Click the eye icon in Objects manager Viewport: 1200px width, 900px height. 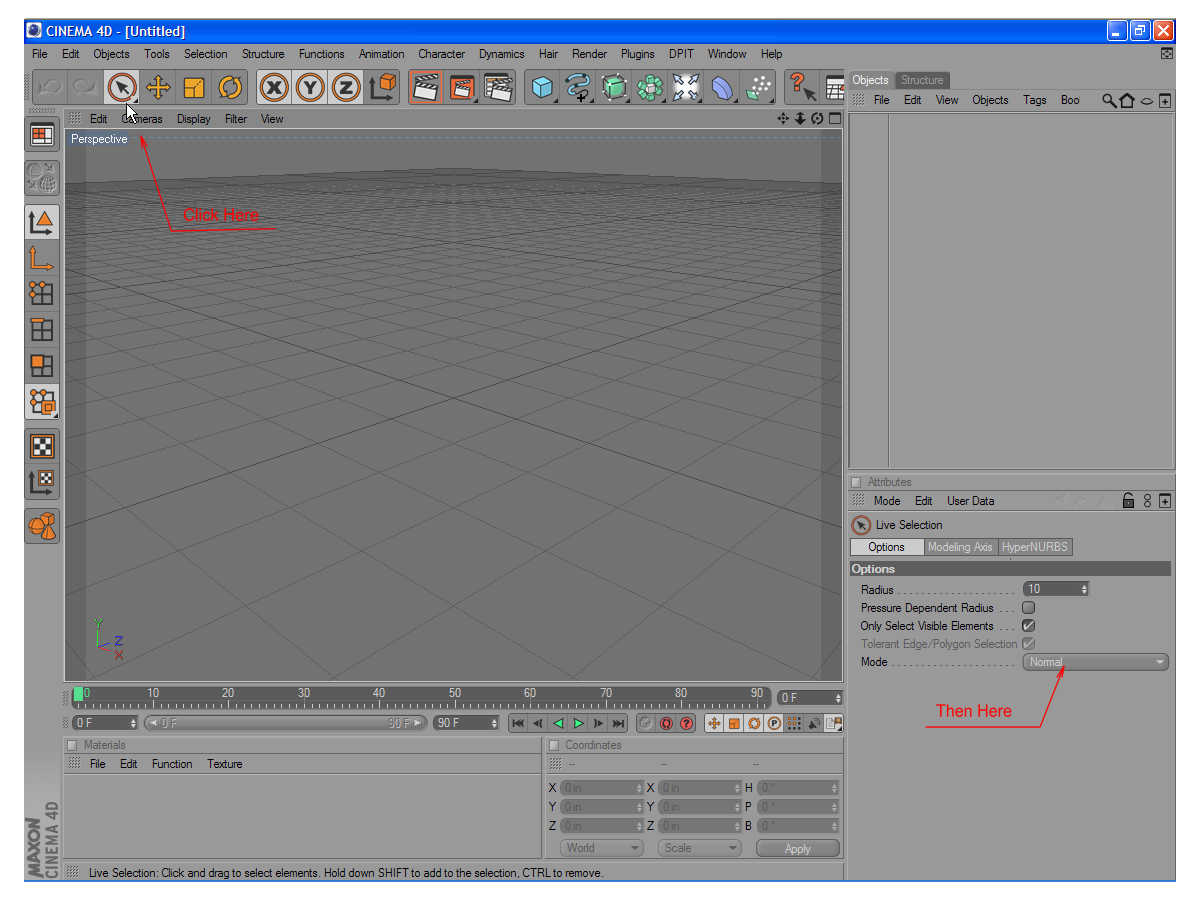point(1147,100)
